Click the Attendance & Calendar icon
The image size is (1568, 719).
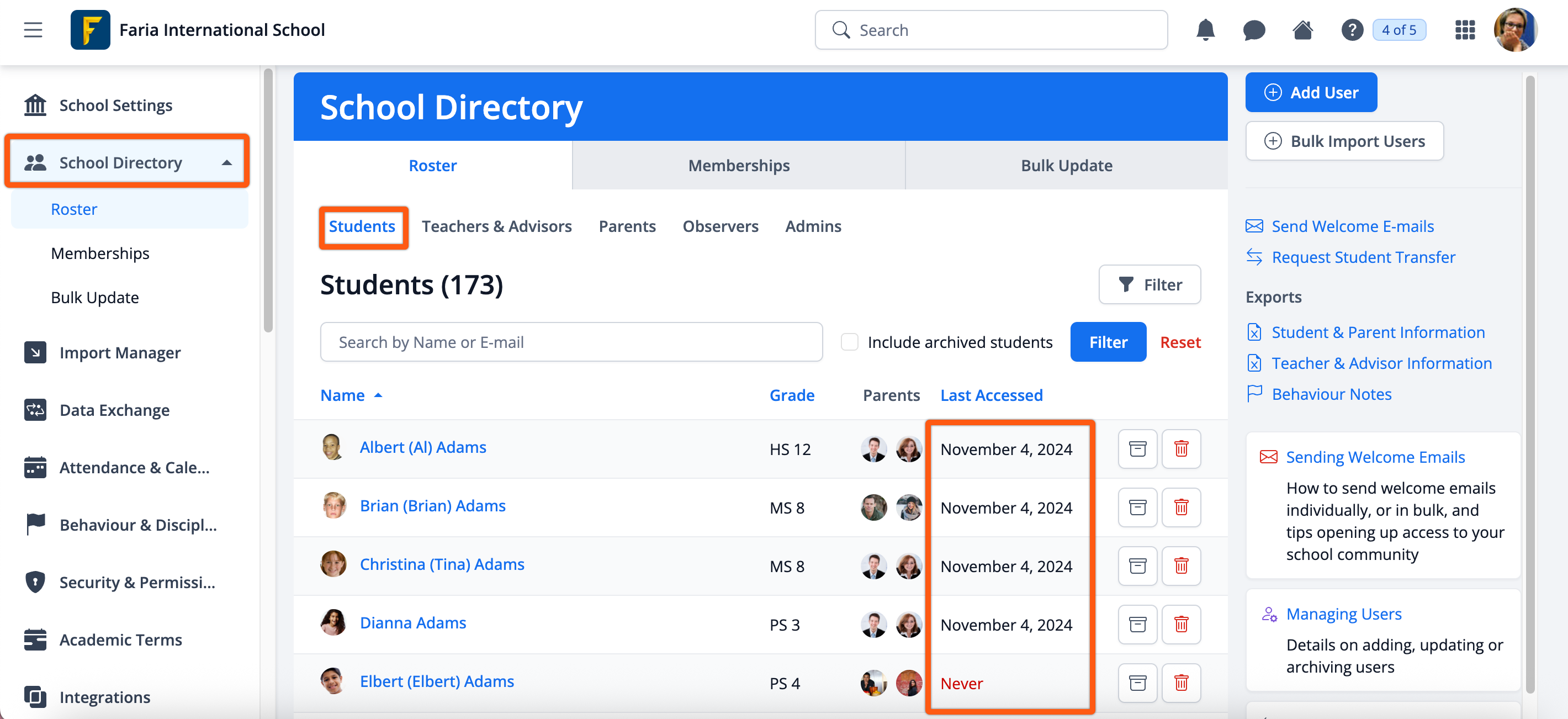click(35, 468)
